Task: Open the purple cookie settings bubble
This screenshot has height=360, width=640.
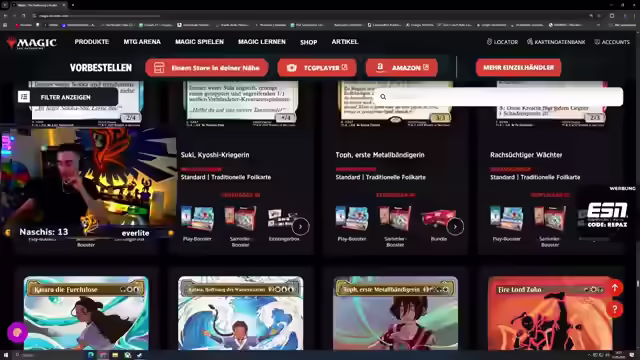Action: pyautogui.click(x=17, y=333)
